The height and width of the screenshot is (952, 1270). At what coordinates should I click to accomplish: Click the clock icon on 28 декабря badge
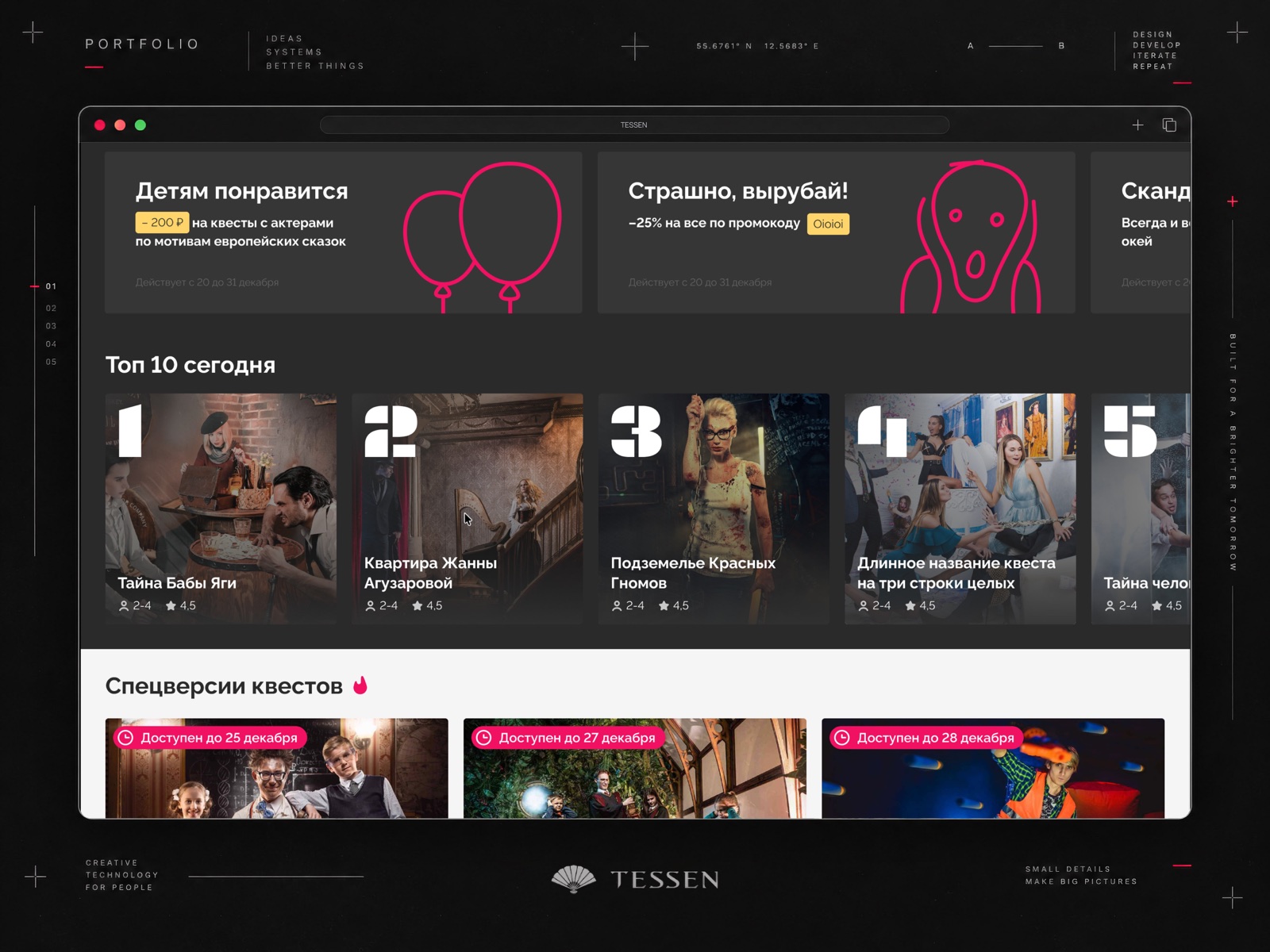tap(842, 738)
